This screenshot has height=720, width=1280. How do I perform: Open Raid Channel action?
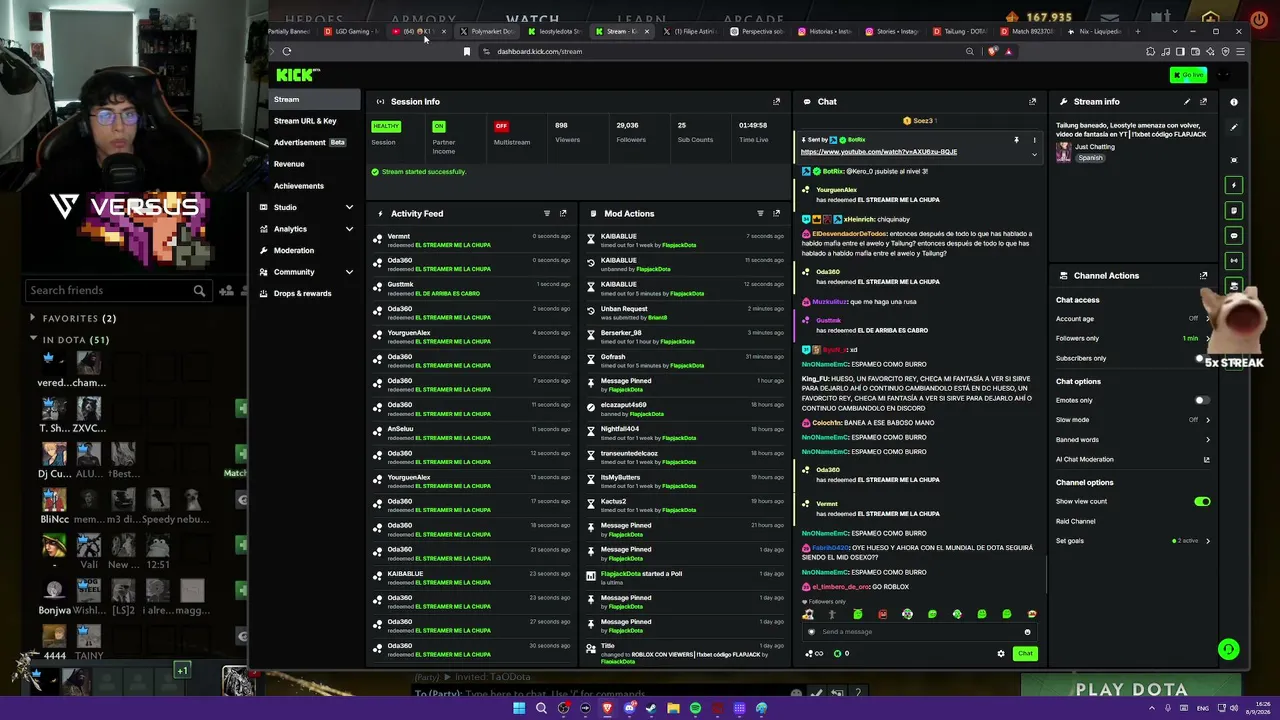tap(1076, 521)
